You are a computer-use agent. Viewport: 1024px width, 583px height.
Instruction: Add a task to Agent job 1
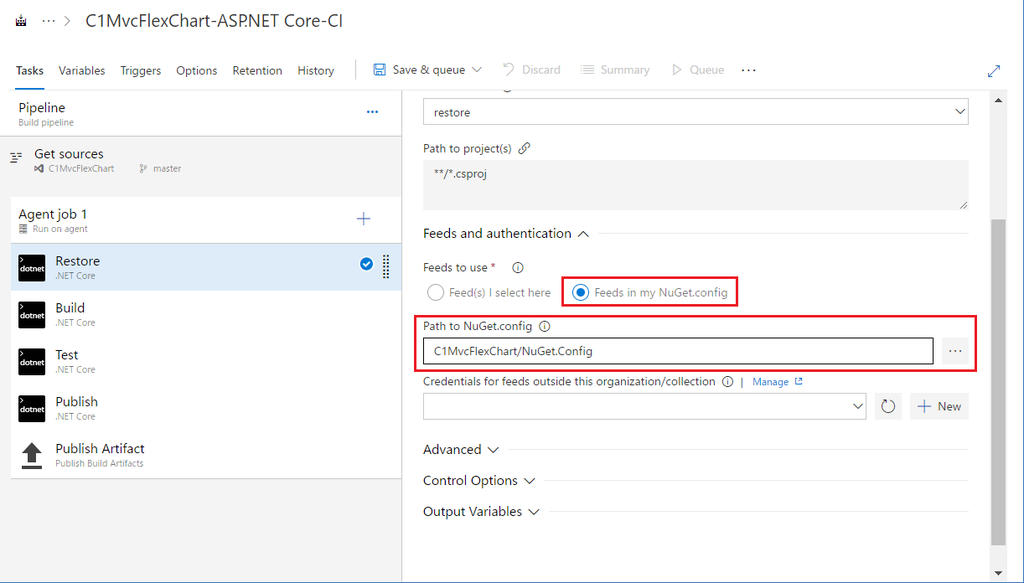point(364,219)
